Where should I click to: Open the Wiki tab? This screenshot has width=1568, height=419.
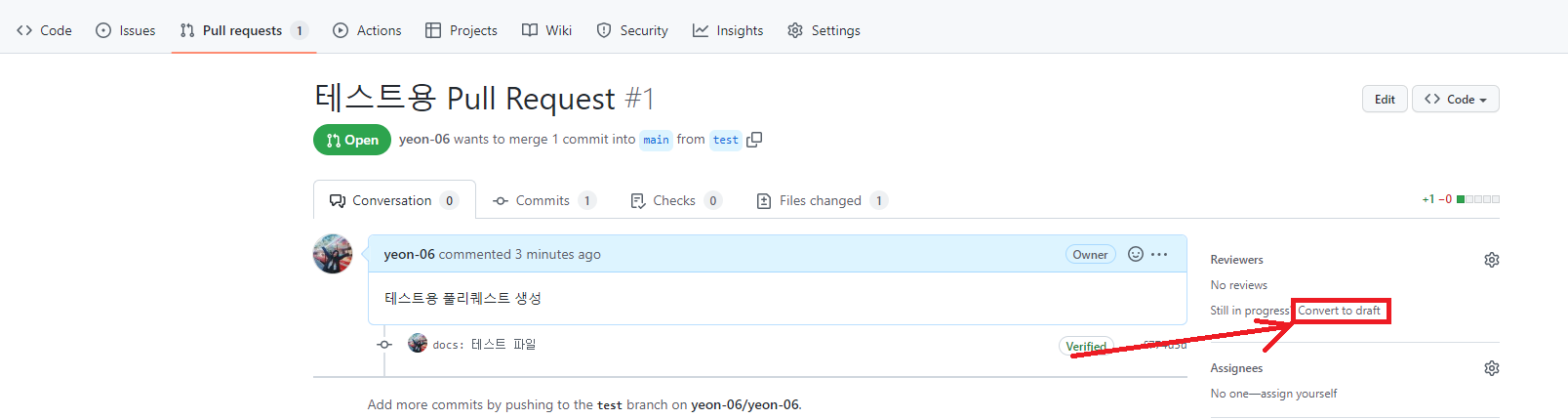click(546, 30)
